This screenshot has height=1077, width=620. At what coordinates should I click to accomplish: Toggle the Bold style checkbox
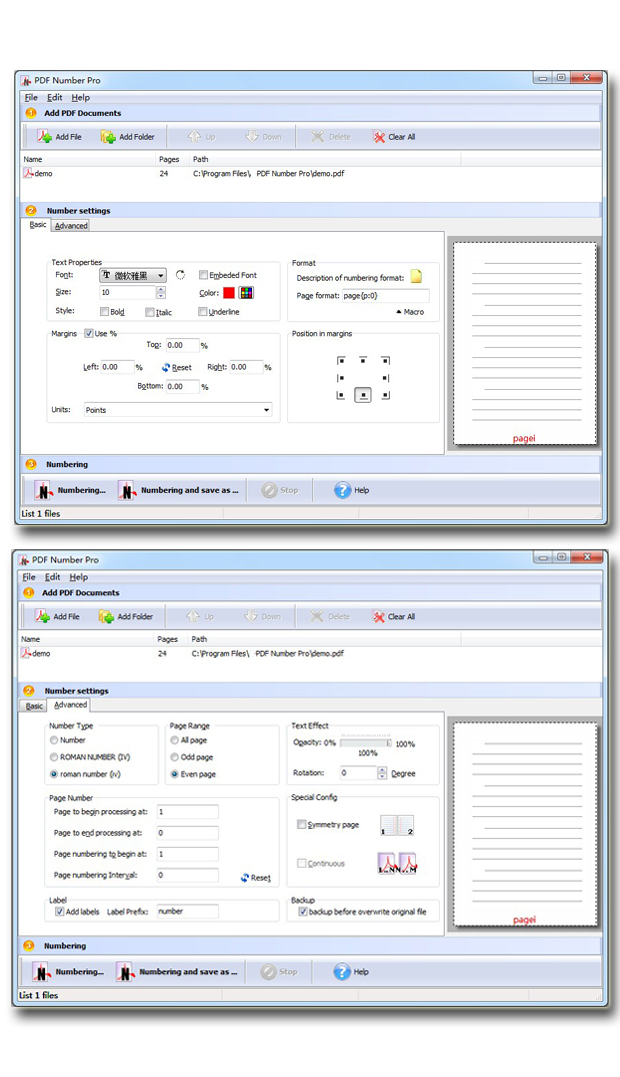[104, 312]
